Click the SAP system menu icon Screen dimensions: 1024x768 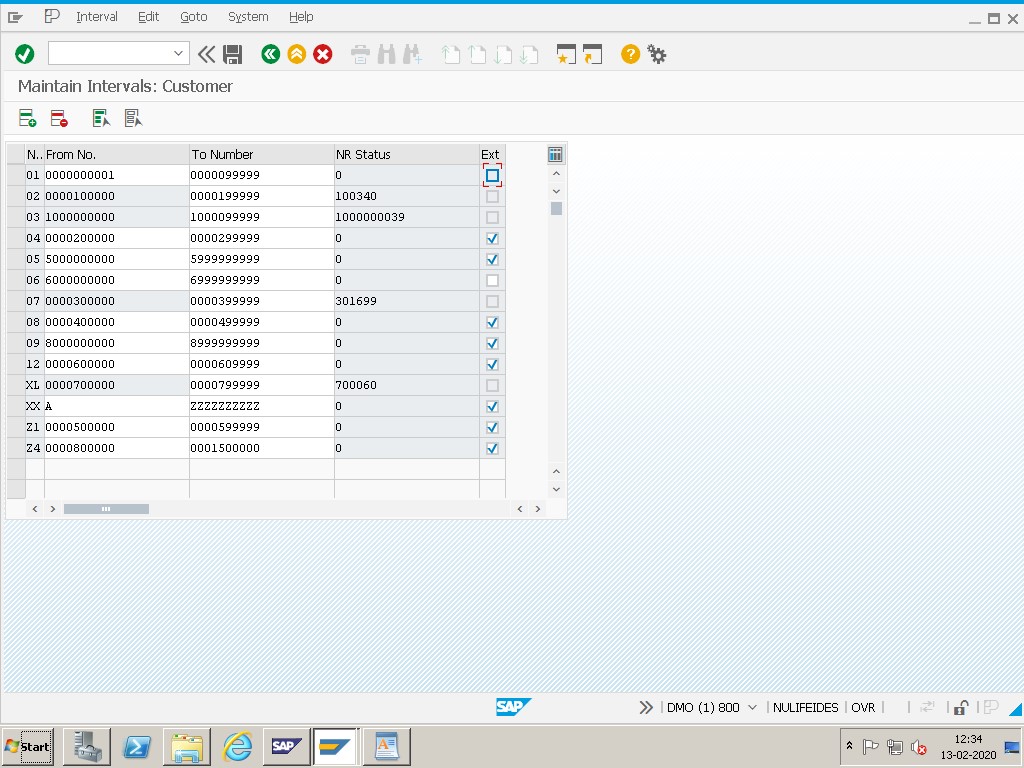tap(15, 18)
